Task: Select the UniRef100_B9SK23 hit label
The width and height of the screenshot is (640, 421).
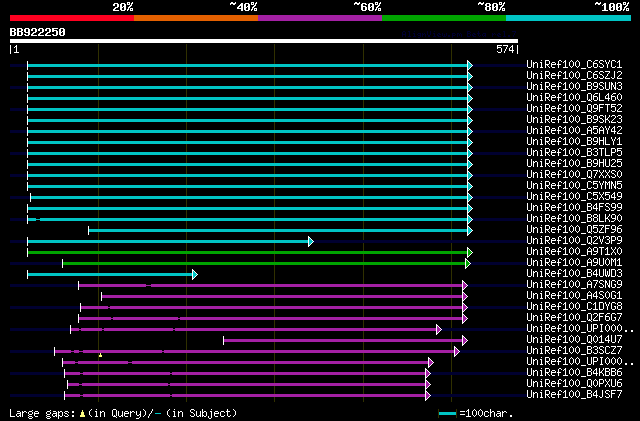Action: (574, 119)
